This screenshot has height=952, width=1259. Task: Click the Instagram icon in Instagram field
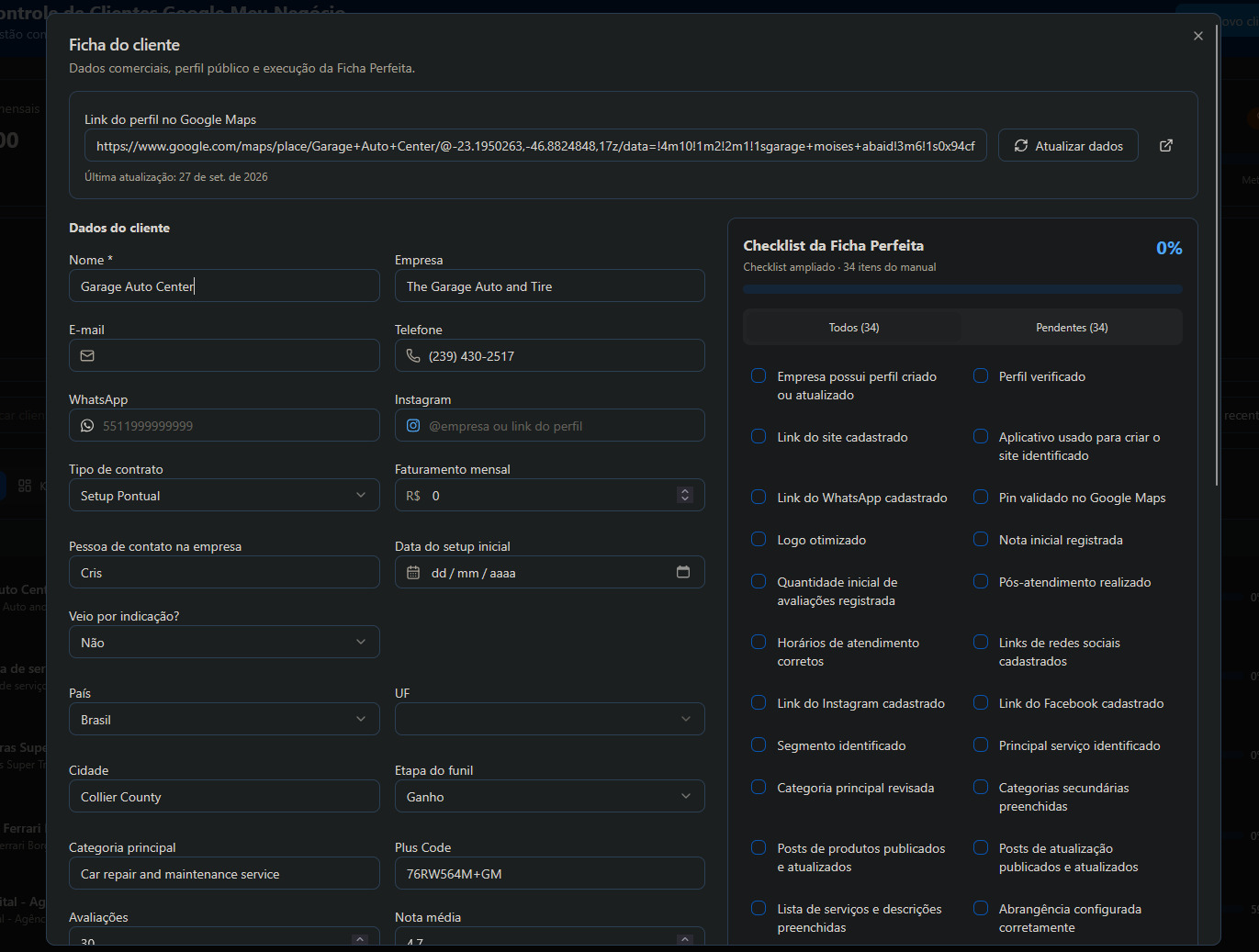click(413, 426)
